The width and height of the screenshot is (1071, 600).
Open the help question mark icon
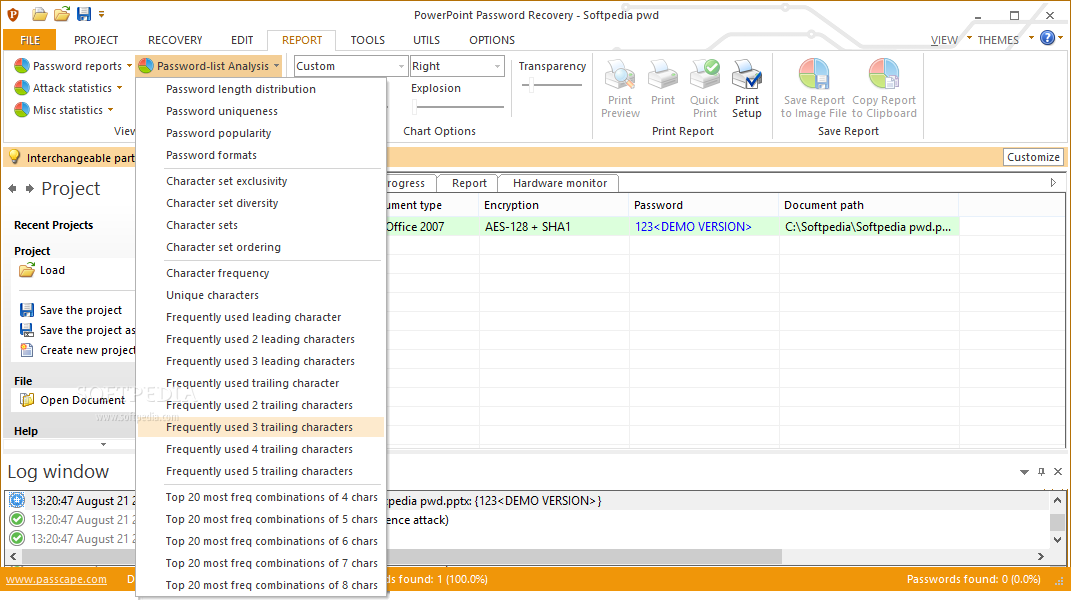[x=1047, y=38]
